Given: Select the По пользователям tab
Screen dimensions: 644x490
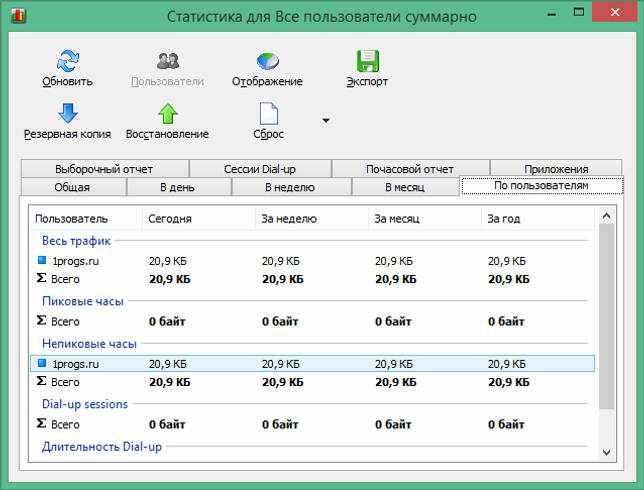Looking at the screenshot, I should (x=542, y=186).
